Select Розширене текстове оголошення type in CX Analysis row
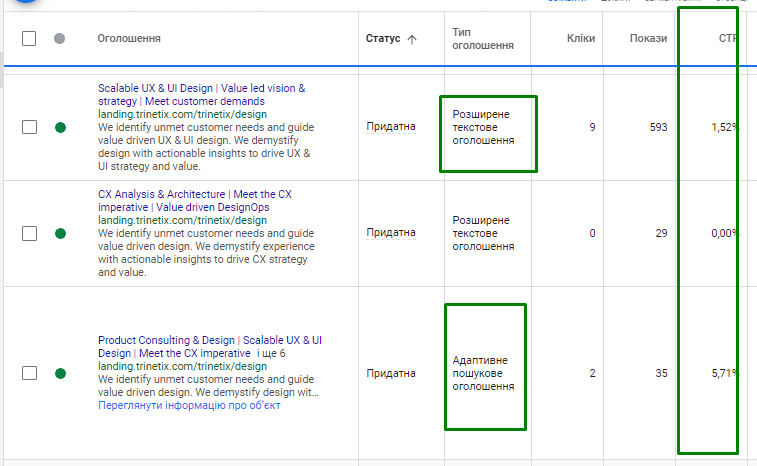This screenshot has width=757, height=466. (483, 233)
